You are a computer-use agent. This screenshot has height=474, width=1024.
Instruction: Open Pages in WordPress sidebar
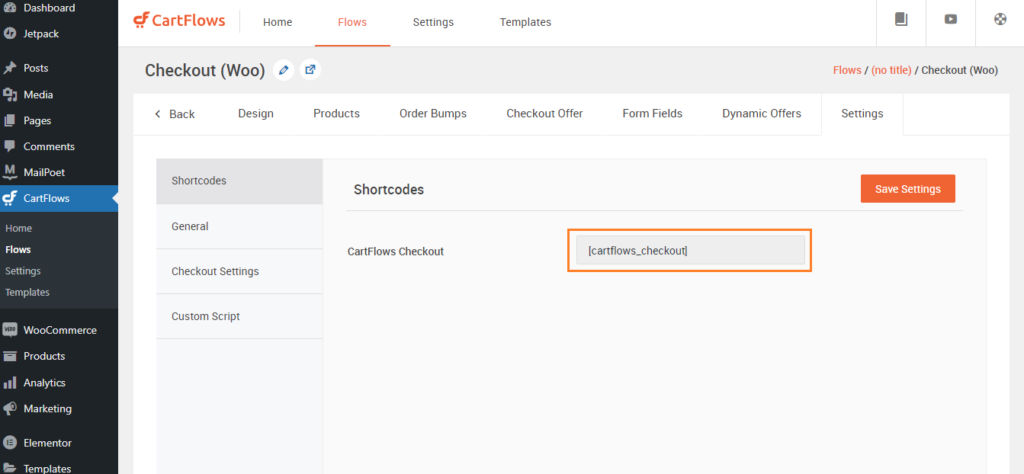pyautogui.click(x=37, y=121)
